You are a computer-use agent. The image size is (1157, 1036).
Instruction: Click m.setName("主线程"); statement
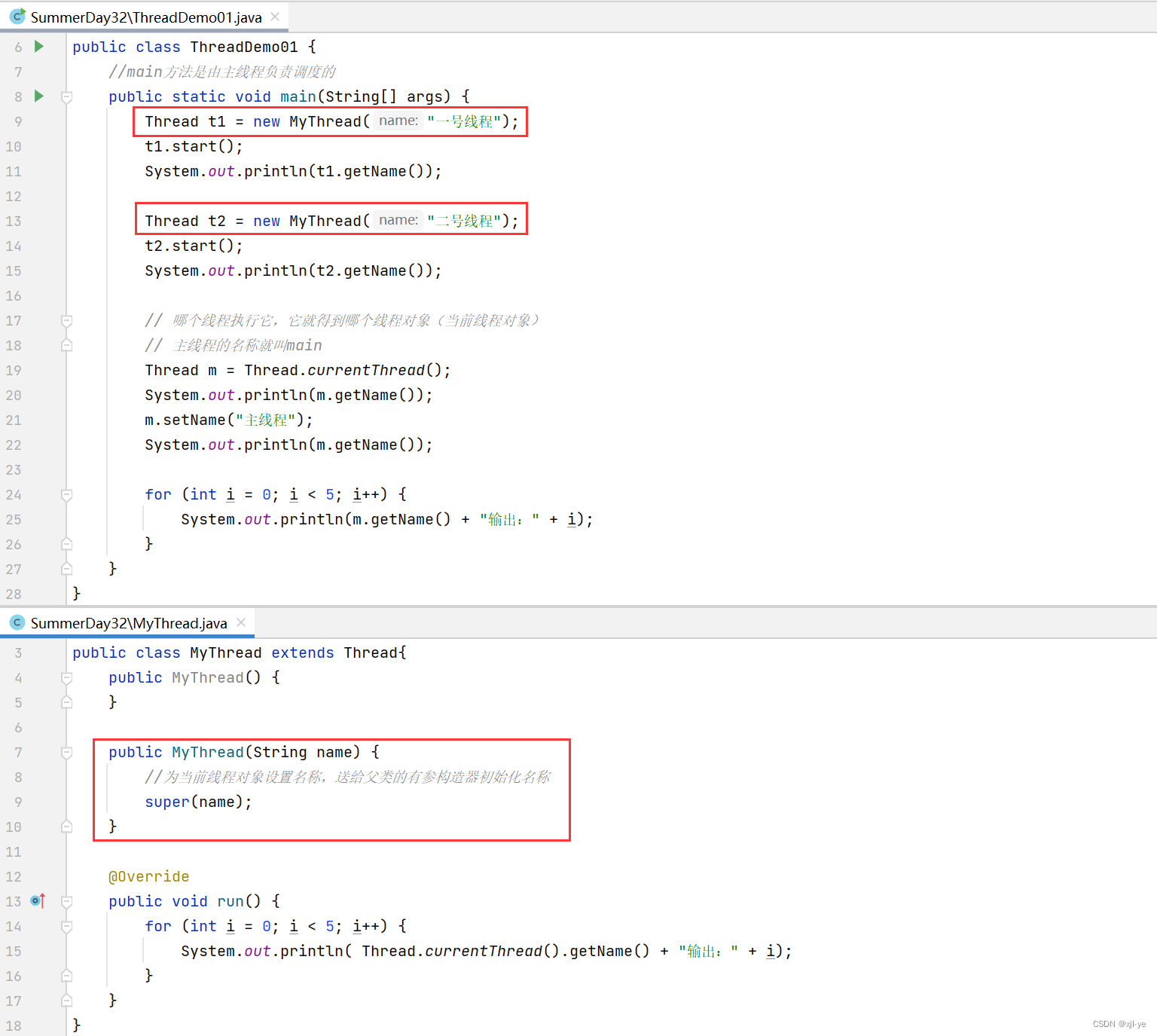point(228,420)
